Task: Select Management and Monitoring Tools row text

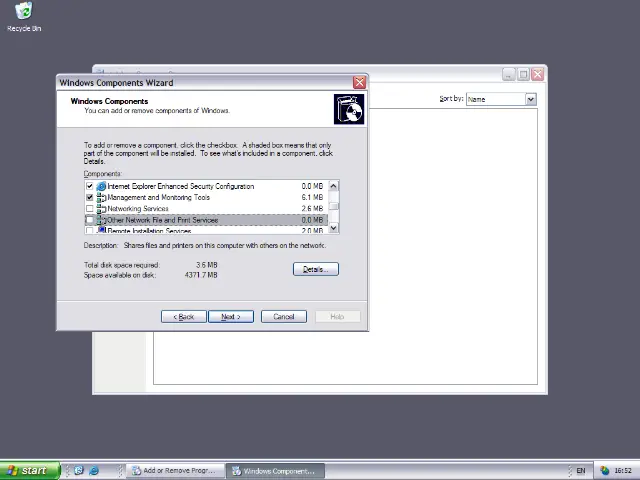Action: coord(158,198)
